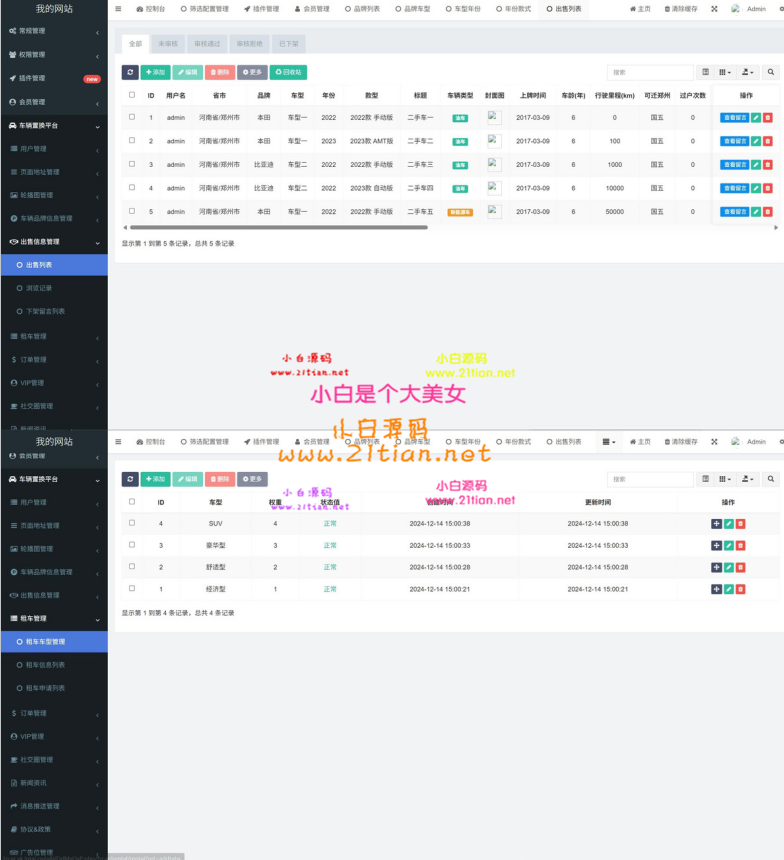Click the search magnifier icon in the upper toolbar
This screenshot has height=860, width=784.
(771, 72)
